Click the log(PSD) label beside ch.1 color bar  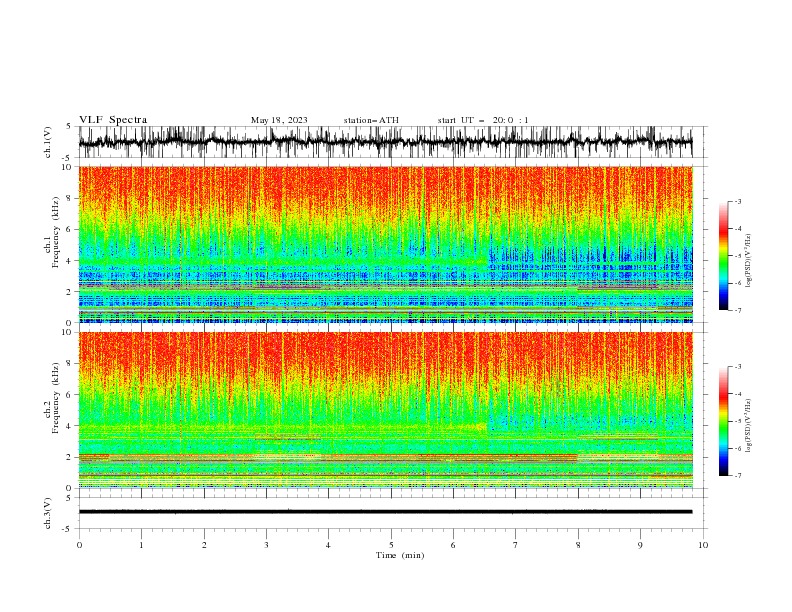[749, 261]
